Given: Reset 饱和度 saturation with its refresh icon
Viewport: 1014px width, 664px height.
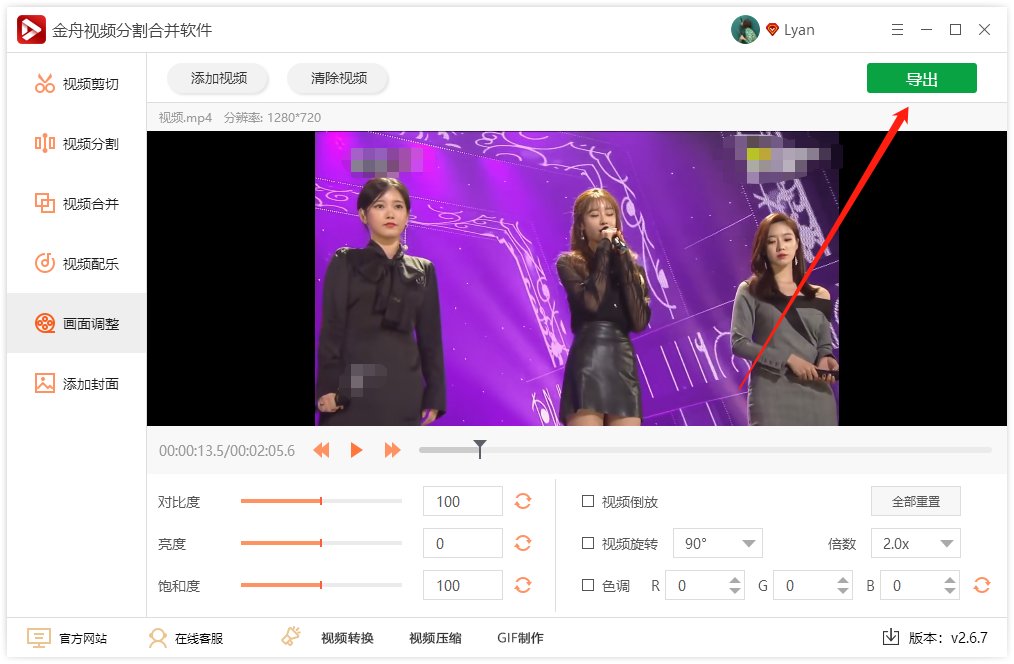Looking at the screenshot, I should pos(523,585).
